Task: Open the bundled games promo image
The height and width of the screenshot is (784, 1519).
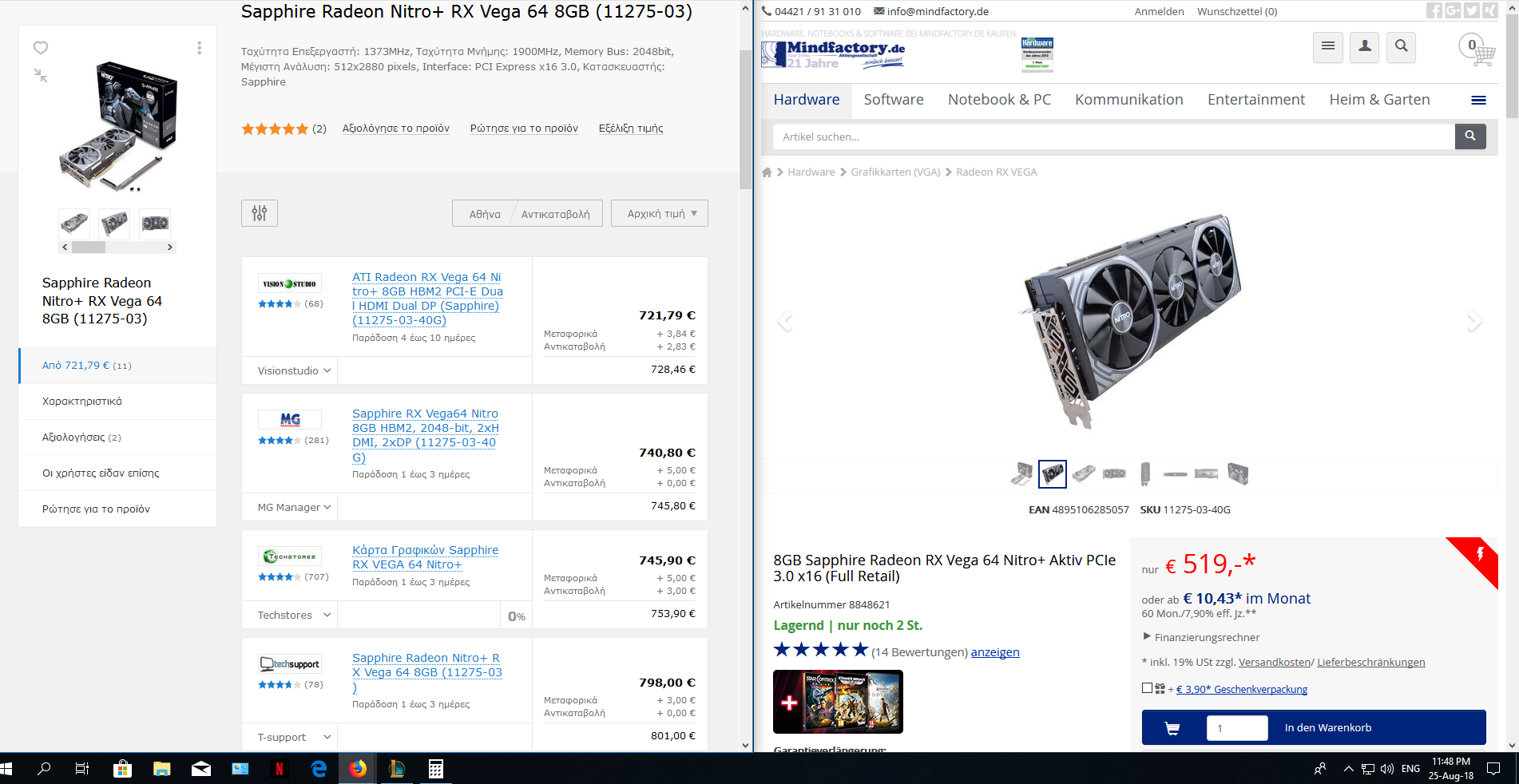Action: 838,702
